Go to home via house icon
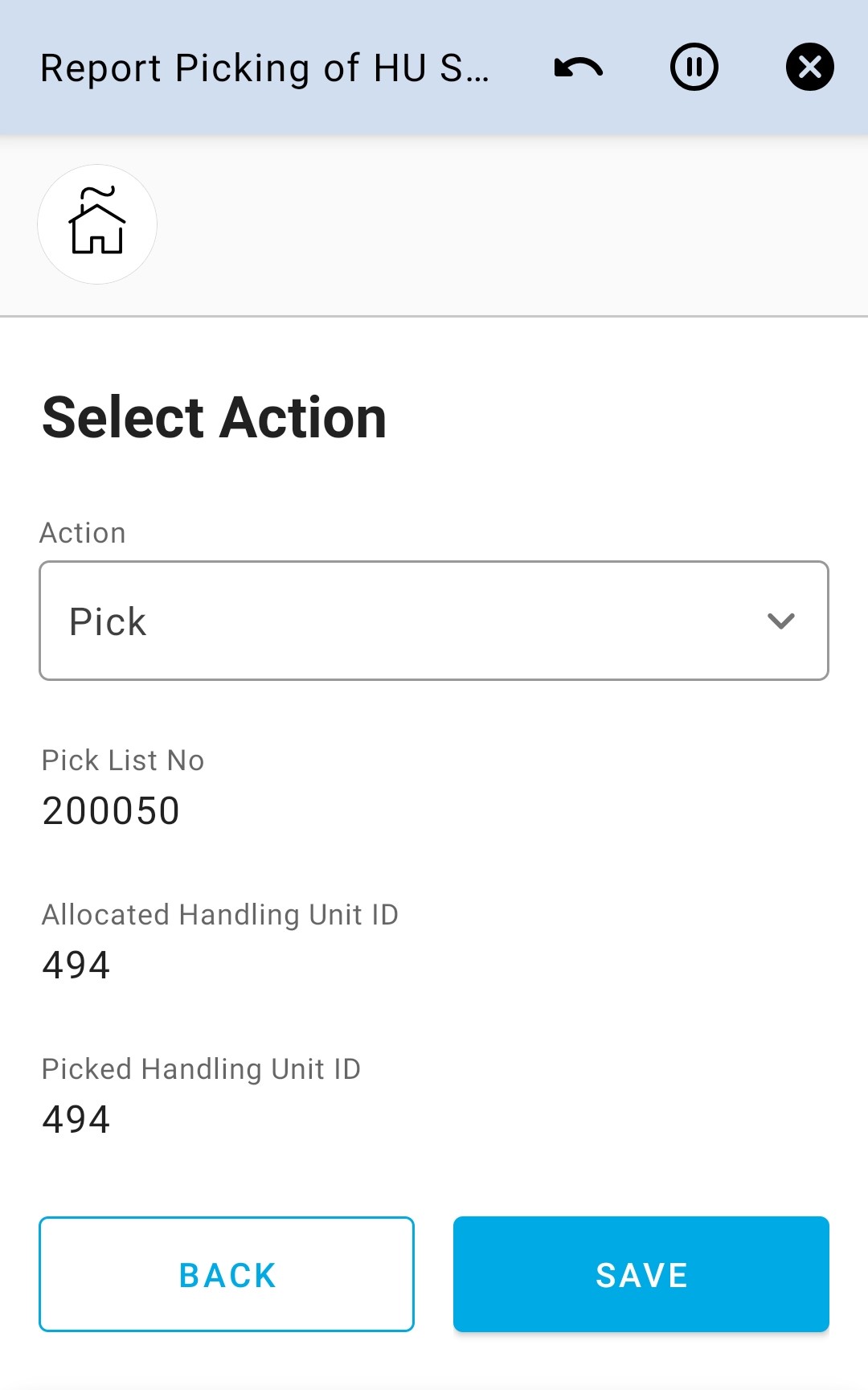Screen dimensions: 868x1390 [97, 223]
